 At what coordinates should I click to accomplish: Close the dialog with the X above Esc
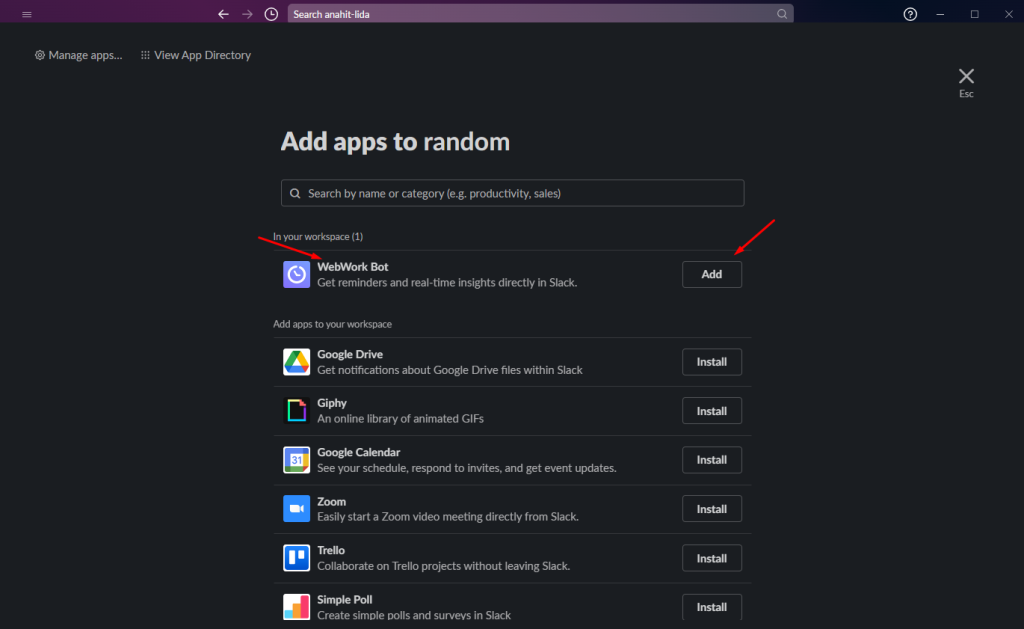[x=967, y=76]
